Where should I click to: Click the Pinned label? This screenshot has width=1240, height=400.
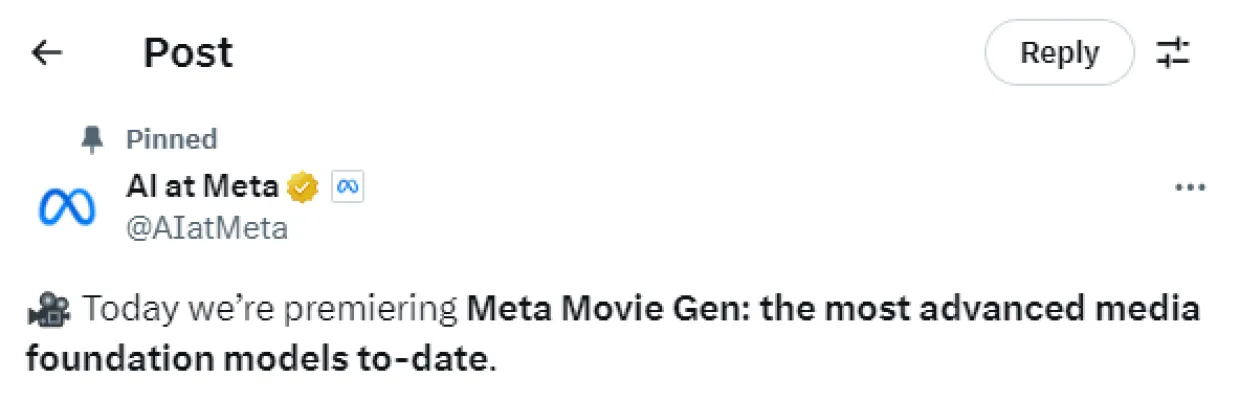tap(171, 139)
